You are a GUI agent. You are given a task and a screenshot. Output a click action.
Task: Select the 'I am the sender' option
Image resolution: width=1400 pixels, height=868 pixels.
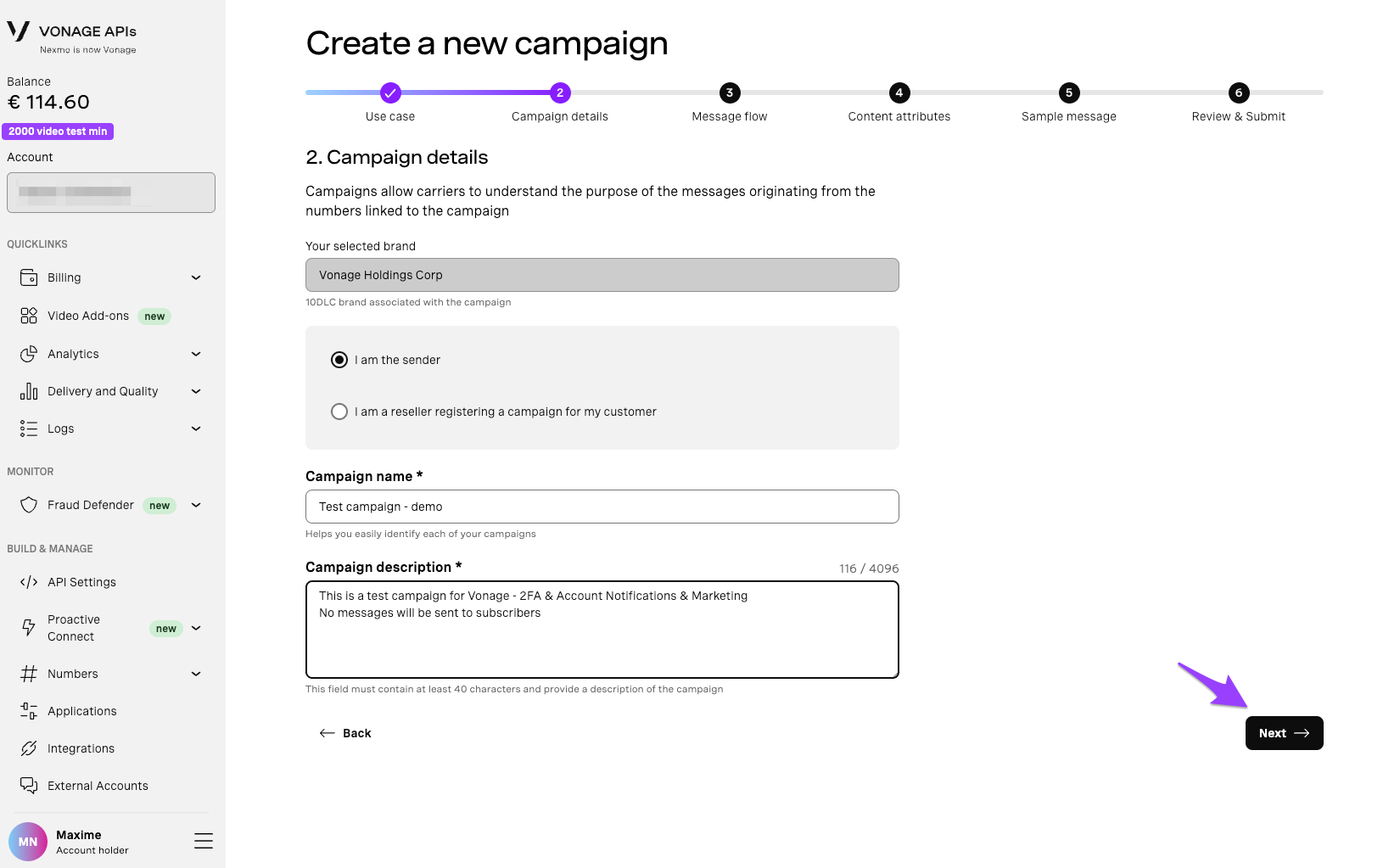(339, 359)
